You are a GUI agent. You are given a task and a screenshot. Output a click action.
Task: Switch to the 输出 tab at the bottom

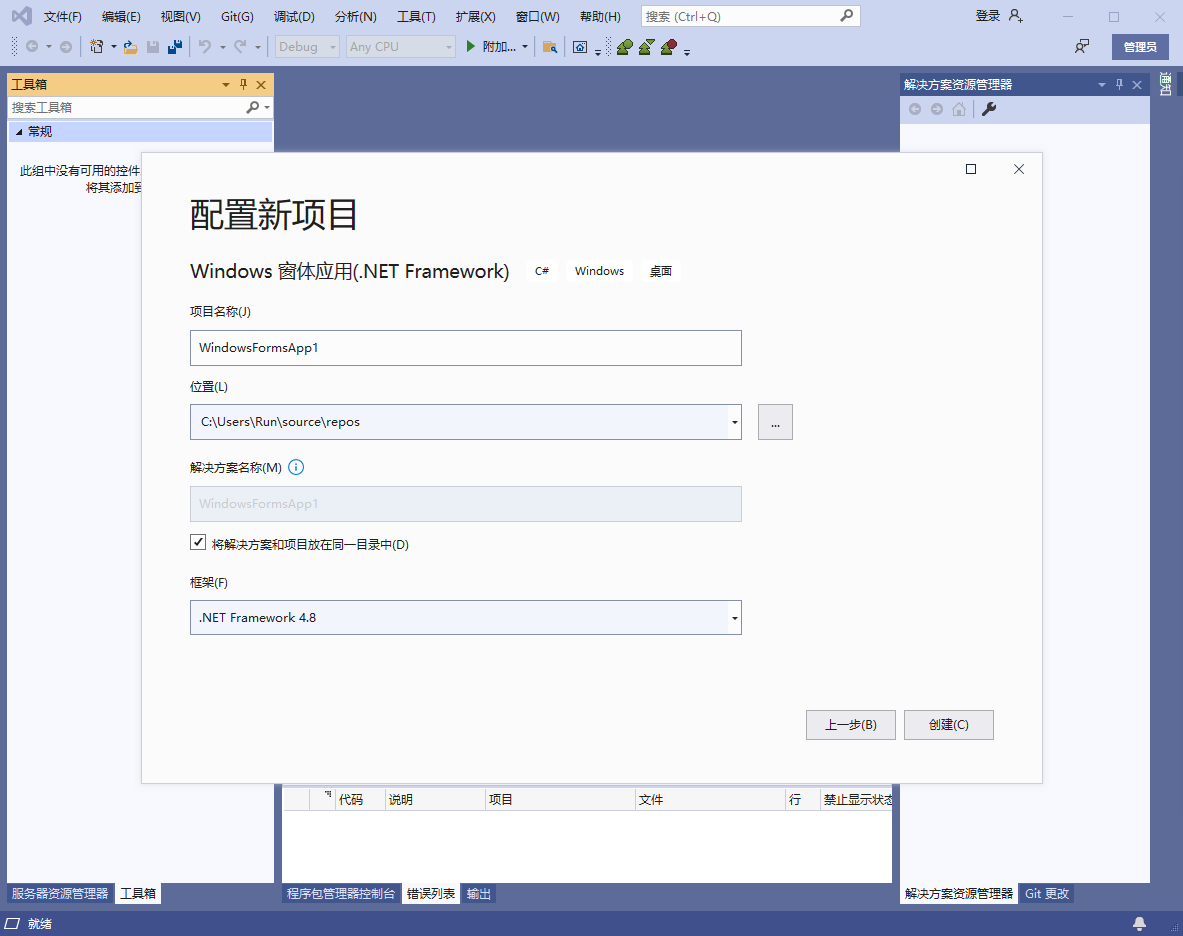click(478, 893)
